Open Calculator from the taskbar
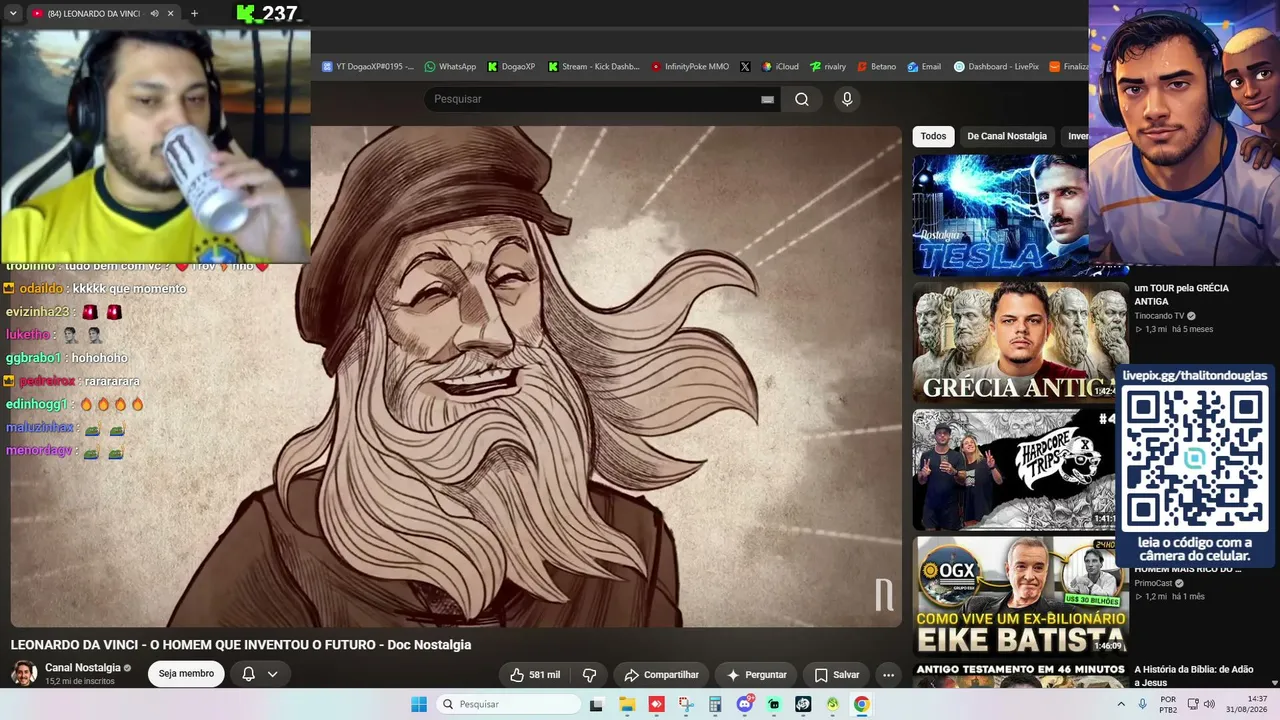This screenshot has height=720, width=1280. [715, 704]
